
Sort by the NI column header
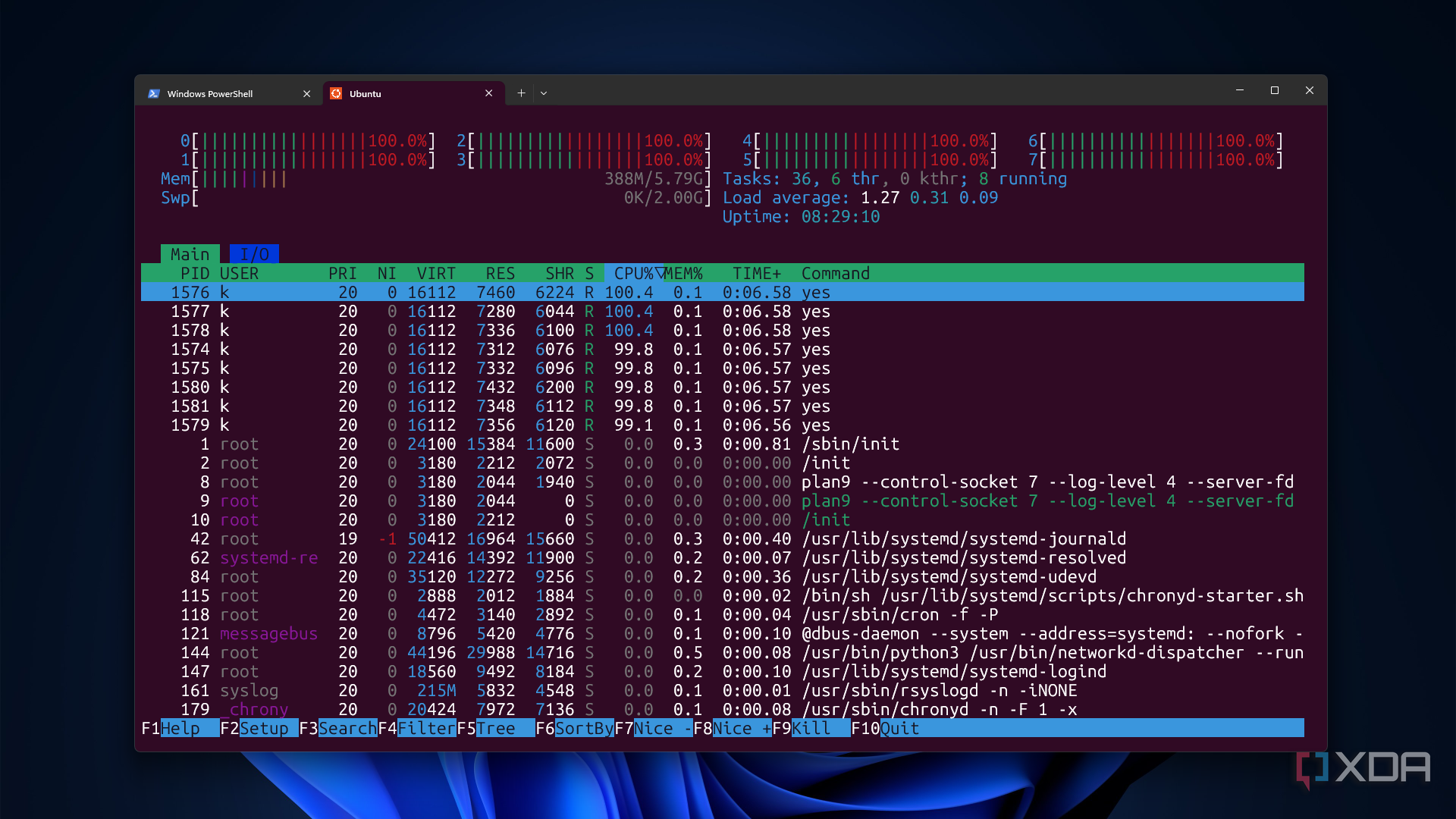click(x=387, y=273)
